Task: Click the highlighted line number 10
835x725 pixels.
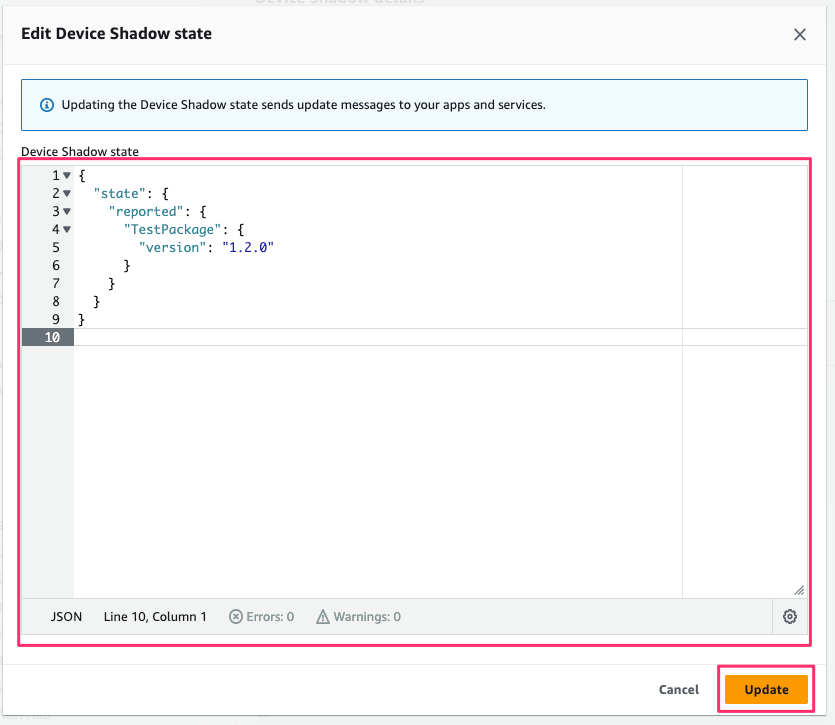Action: pos(52,337)
